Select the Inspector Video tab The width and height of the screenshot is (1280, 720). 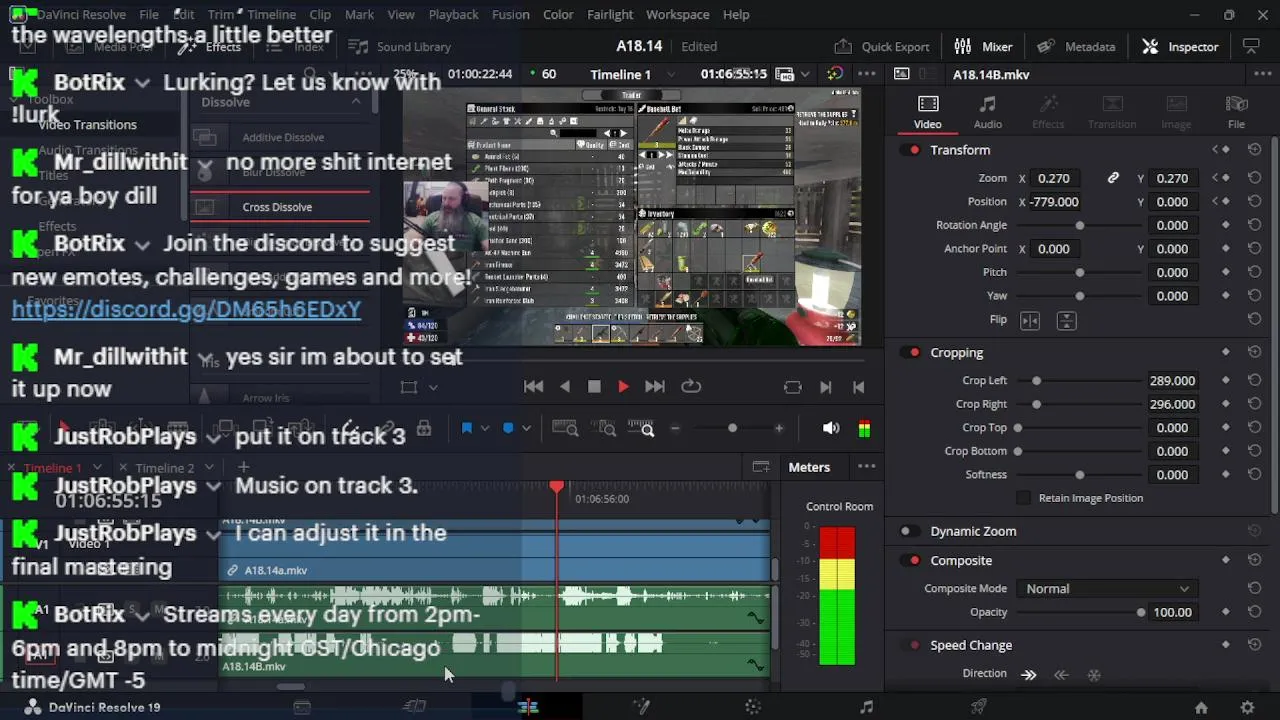point(928,112)
